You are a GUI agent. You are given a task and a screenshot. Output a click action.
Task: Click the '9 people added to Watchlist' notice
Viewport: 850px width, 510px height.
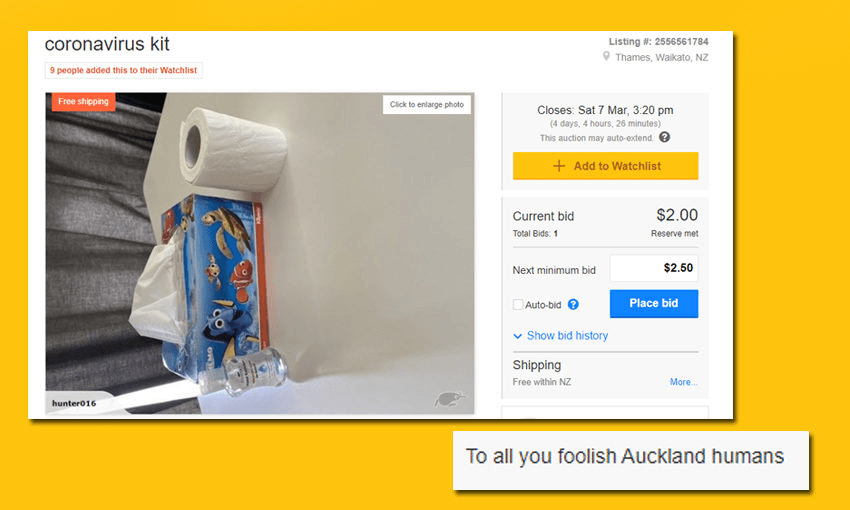pyautogui.click(x=124, y=70)
